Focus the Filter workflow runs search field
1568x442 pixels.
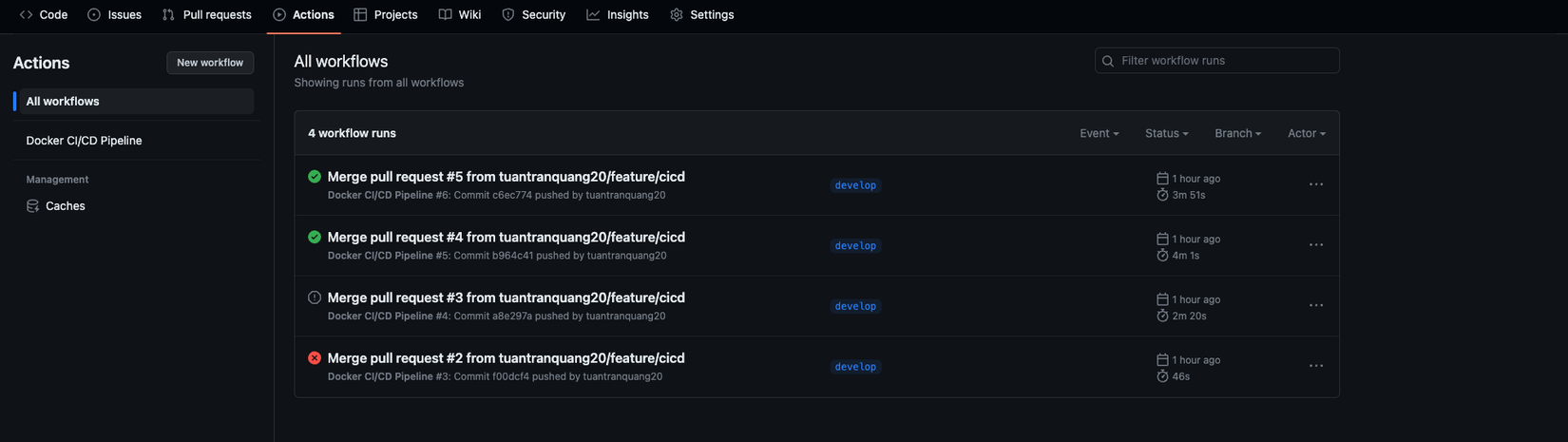(x=1226, y=61)
